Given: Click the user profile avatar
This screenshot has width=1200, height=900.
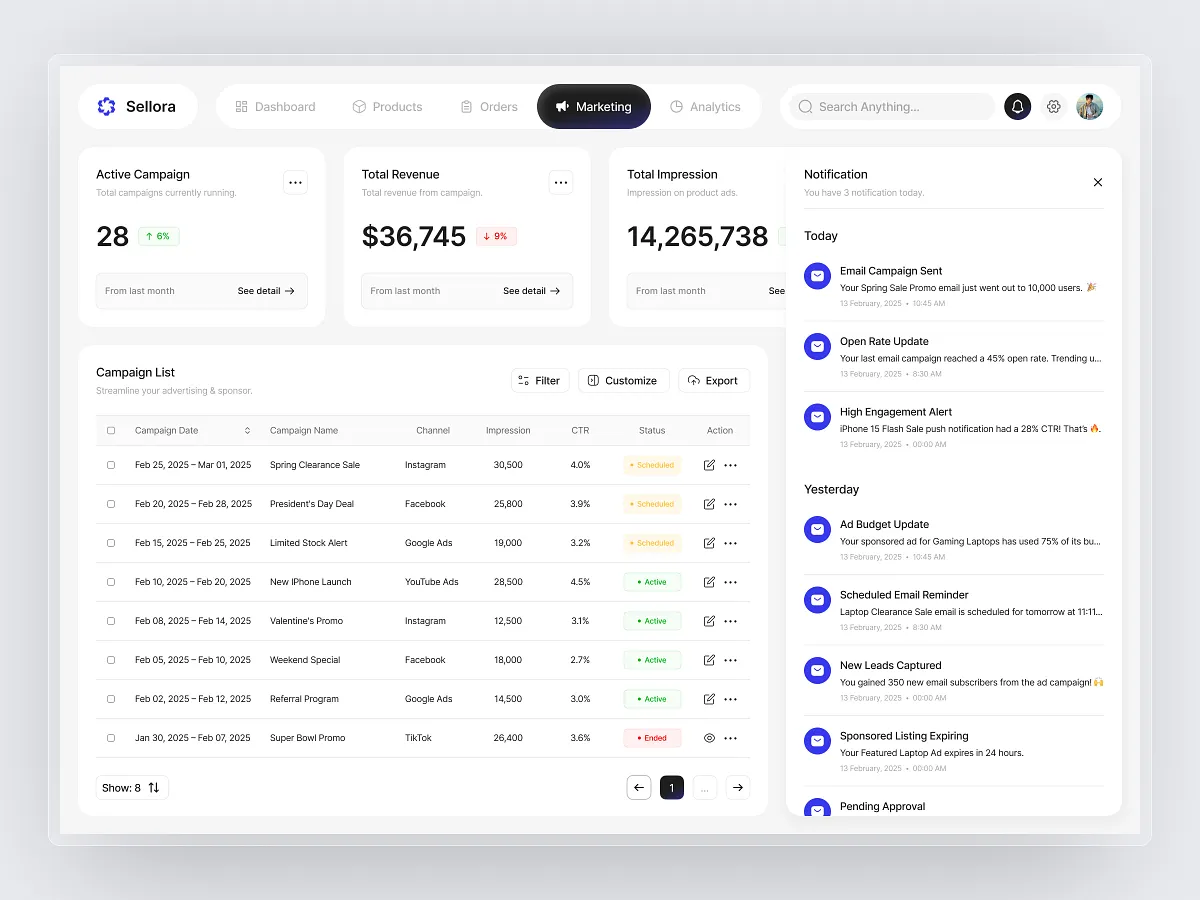Looking at the screenshot, I should pyautogui.click(x=1089, y=106).
